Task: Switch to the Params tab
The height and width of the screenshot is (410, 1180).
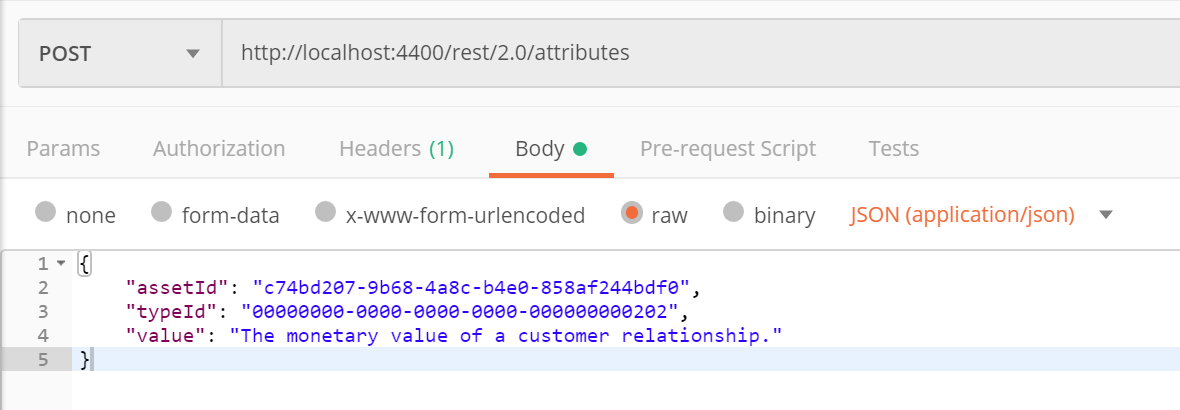Action: click(63, 149)
